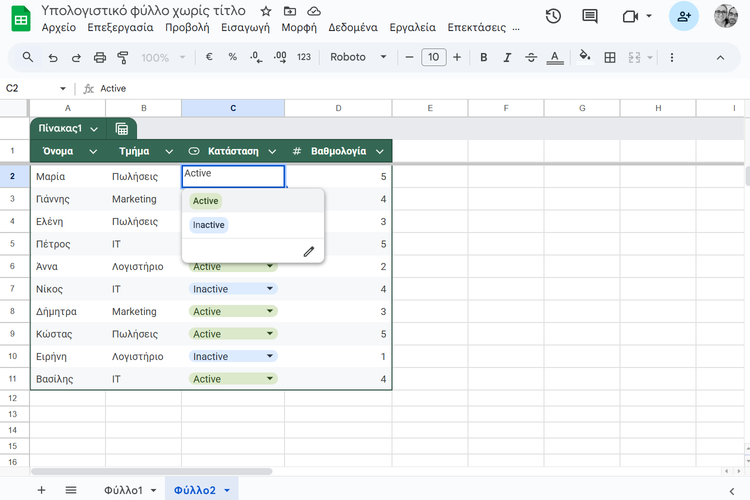
Task: Show all sheets list icon
Action: 71,490
